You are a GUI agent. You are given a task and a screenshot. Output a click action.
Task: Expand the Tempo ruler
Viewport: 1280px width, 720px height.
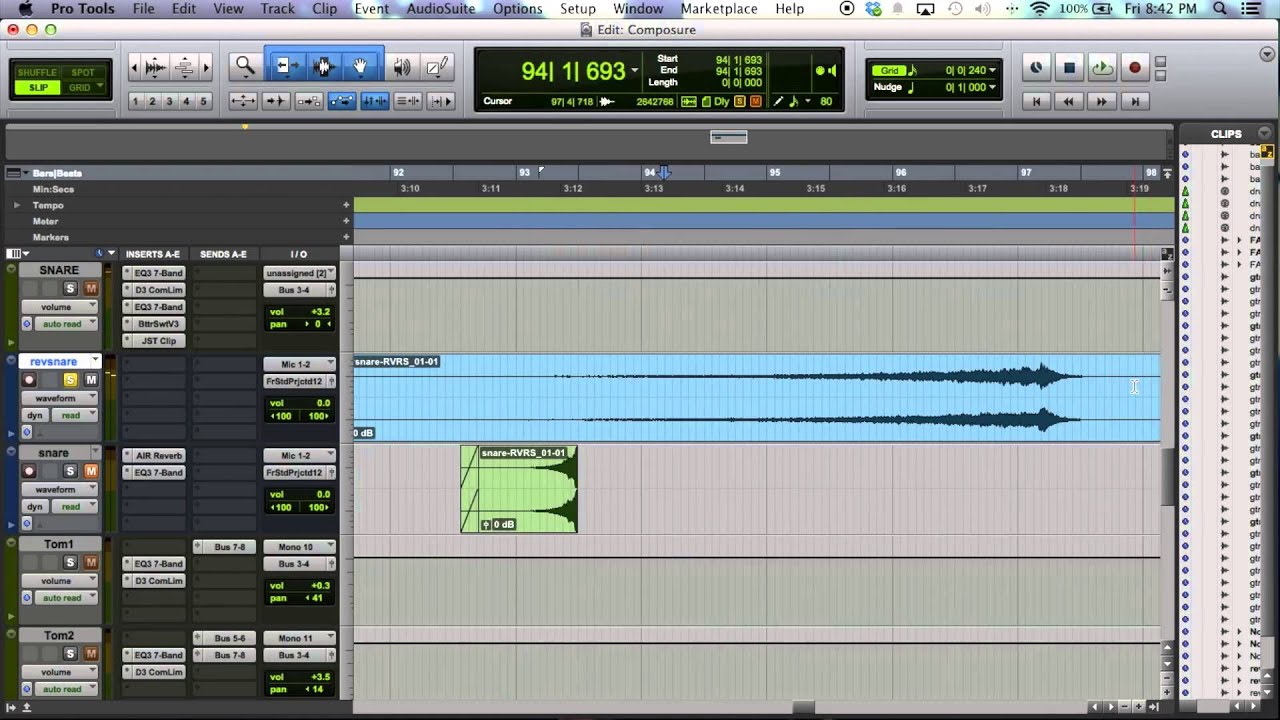pyautogui.click(x=16, y=205)
